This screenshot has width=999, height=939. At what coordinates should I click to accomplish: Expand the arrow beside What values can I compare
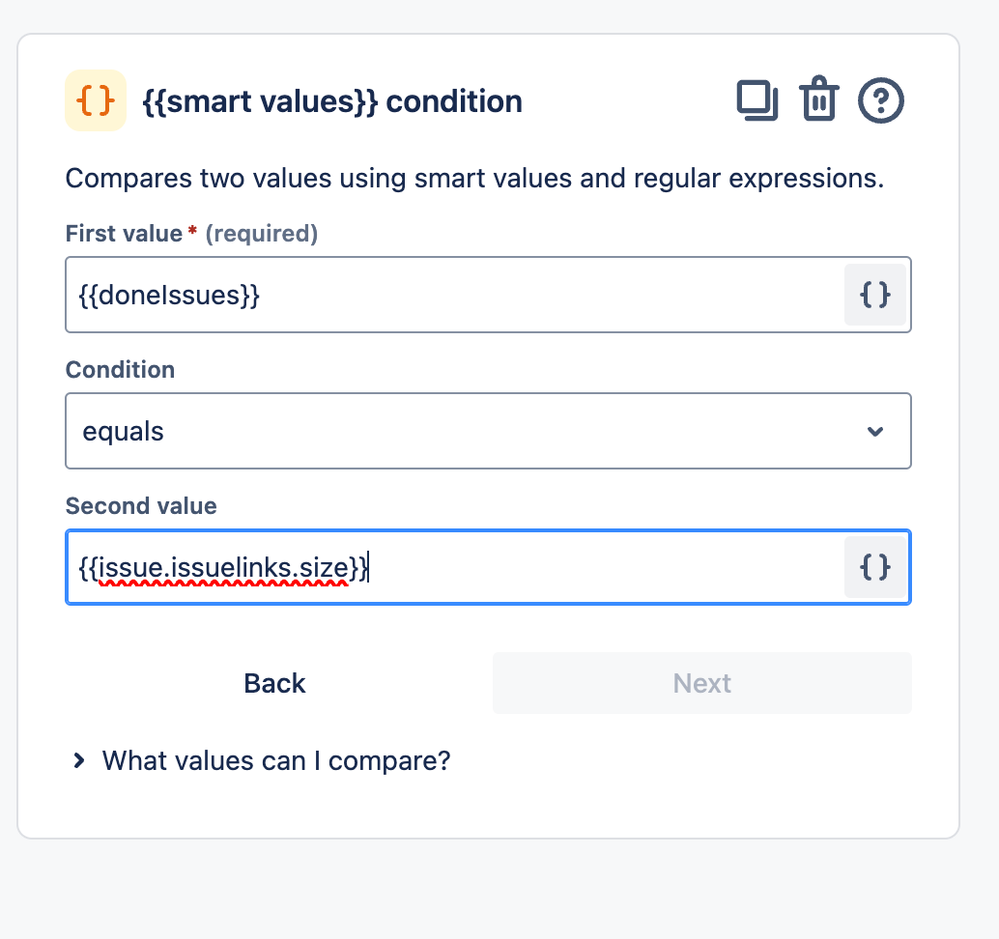click(78, 761)
